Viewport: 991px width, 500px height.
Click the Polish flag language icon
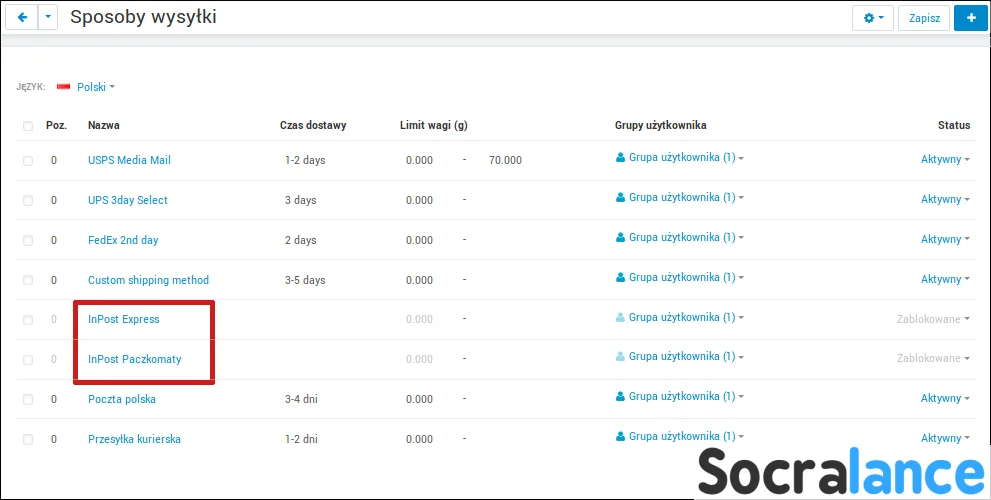coord(64,87)
